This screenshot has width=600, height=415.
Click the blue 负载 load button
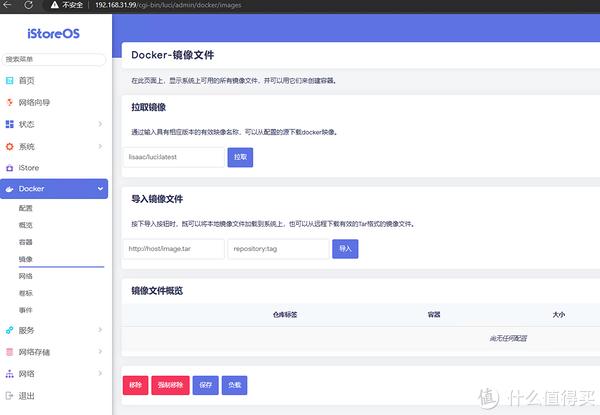[235, 385]
